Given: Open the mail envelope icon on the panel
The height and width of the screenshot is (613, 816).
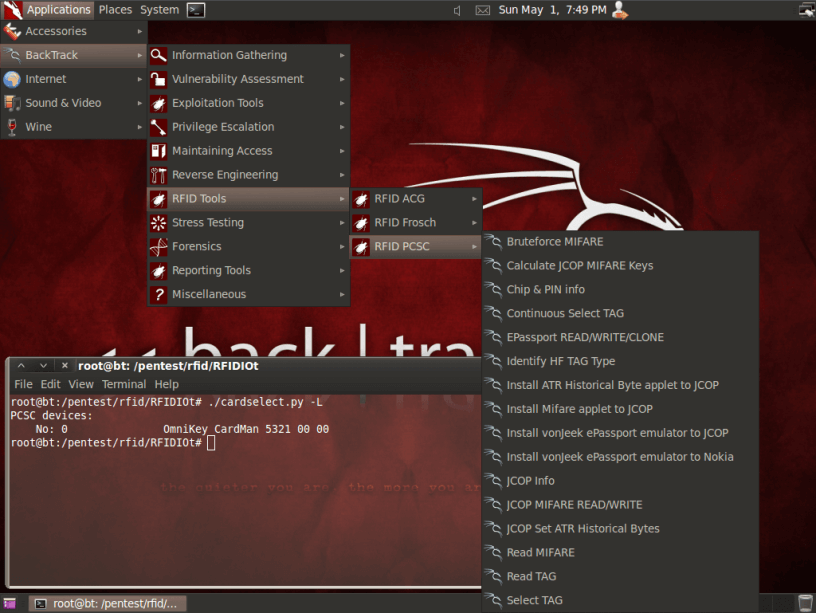Looking at the screenshot, I should (x=482, y=10).
